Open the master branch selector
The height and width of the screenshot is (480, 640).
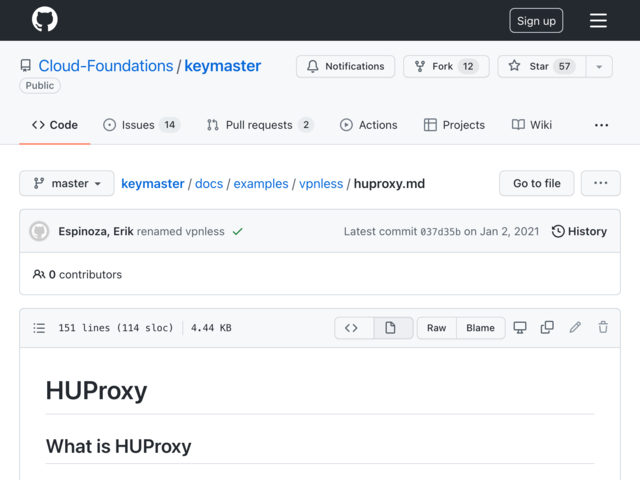click(x=67, y=183)
